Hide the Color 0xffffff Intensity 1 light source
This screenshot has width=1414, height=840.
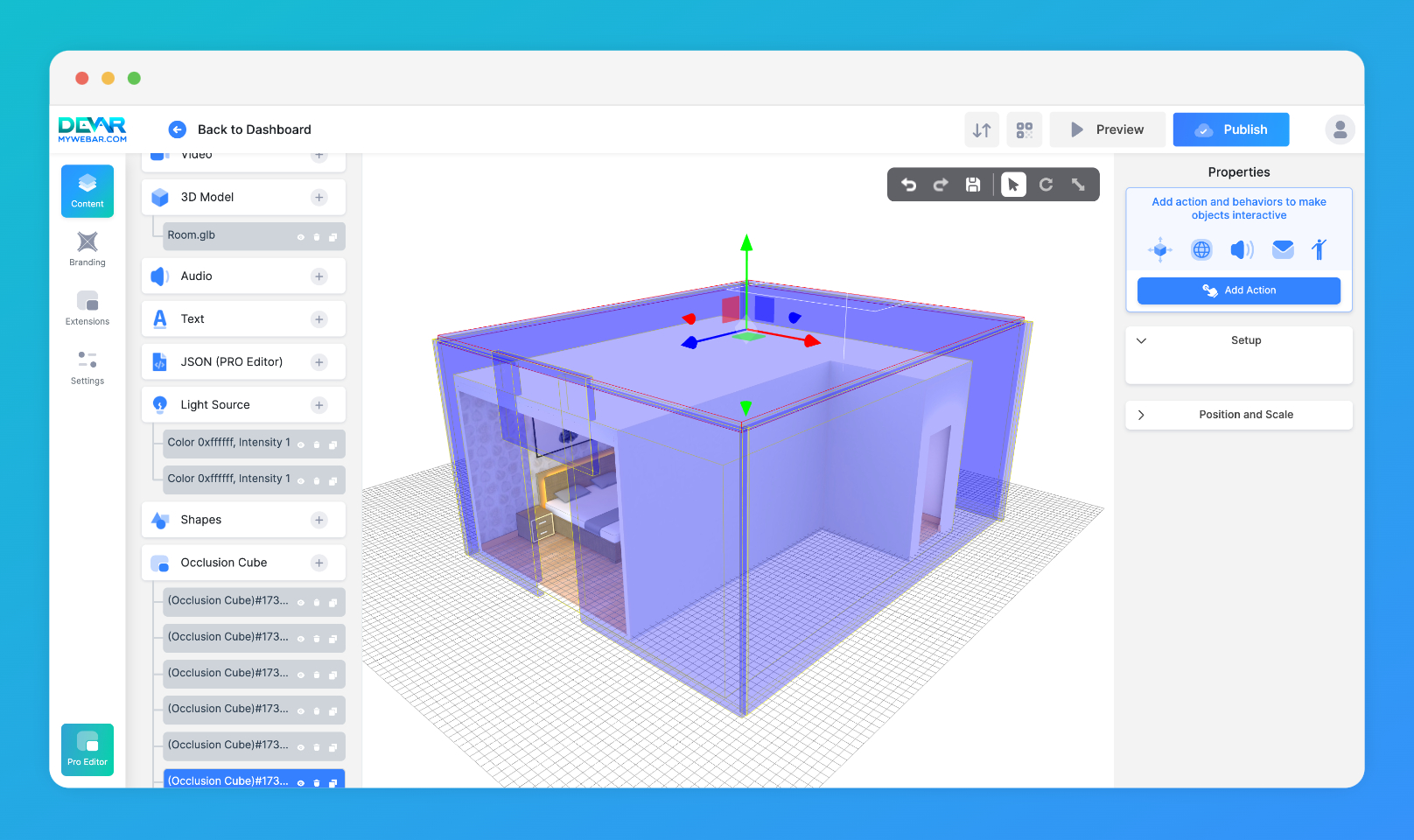click(x=301, y=444)
